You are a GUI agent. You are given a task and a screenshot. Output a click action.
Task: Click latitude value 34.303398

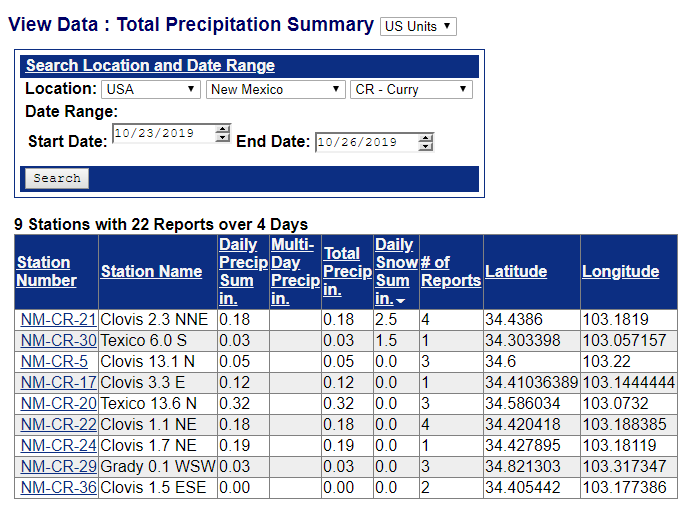coord(523,340)
